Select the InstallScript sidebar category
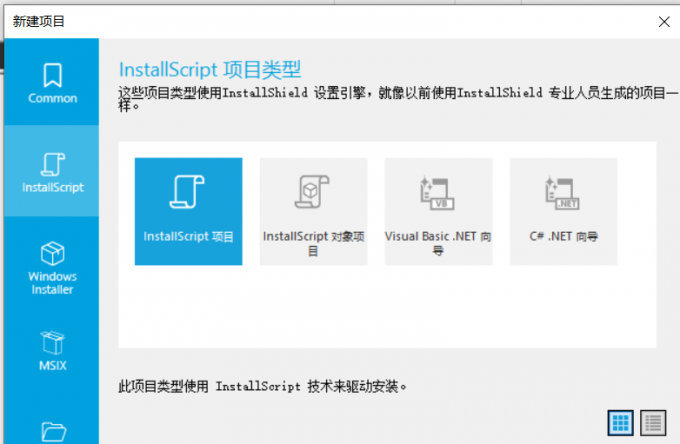680x444 pixels. coord(52,172)
